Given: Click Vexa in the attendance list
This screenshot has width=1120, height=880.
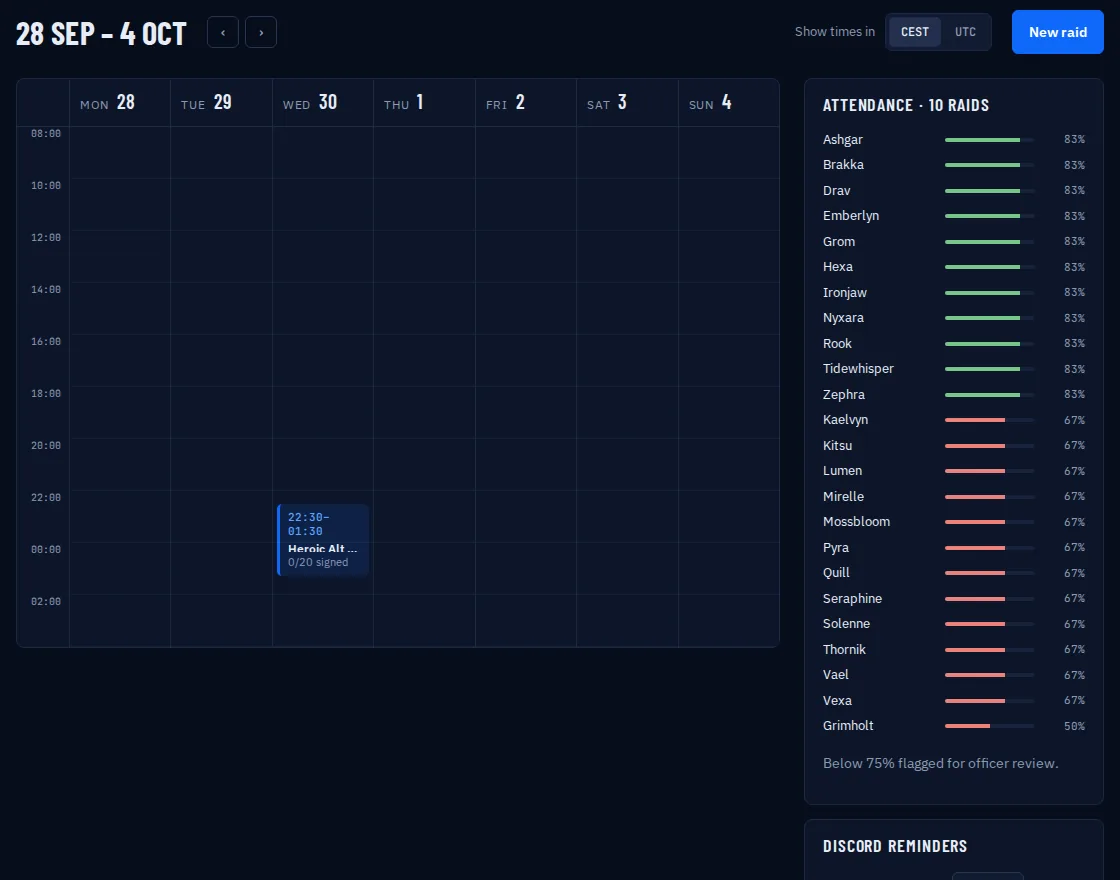Looking at the screenshot, I should (x=837, y=701).
